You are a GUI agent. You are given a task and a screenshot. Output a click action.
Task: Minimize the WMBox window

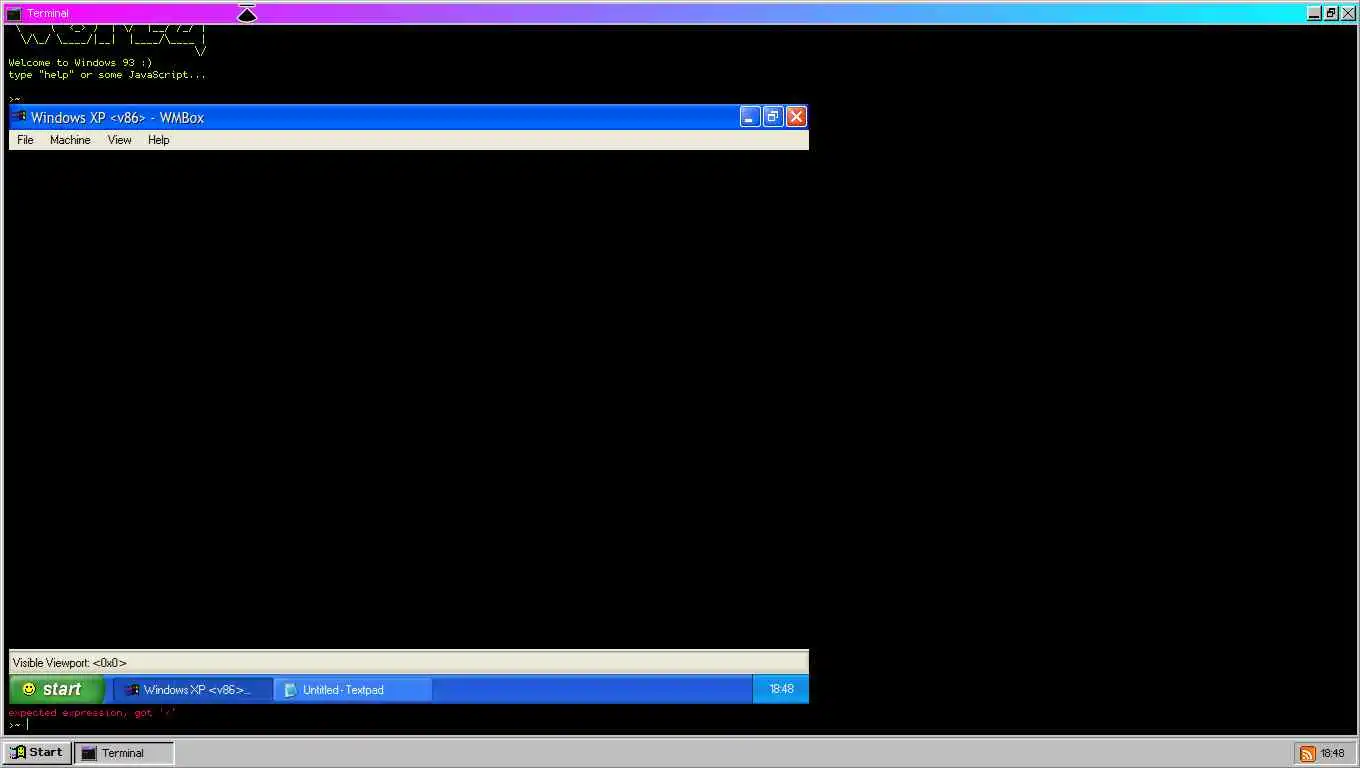click(750, 117)
